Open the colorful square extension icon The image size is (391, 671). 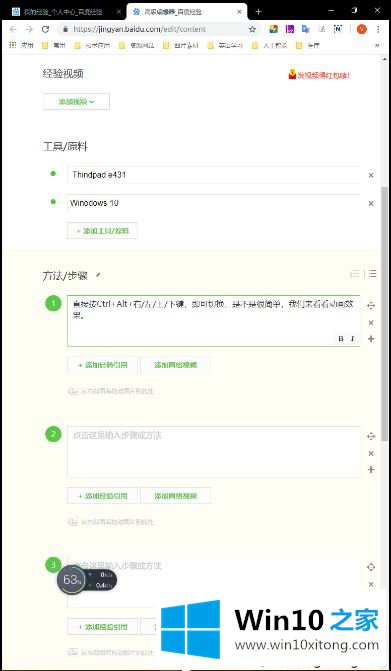[274, 29]
